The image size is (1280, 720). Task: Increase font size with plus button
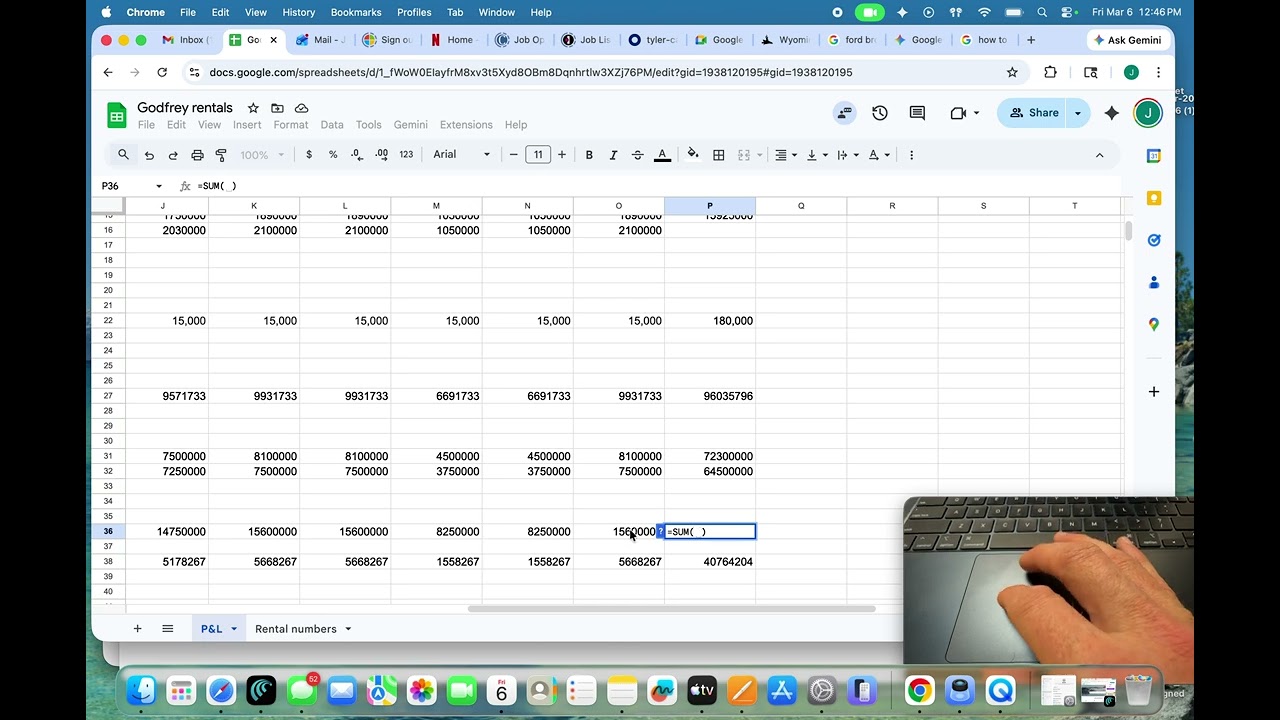click(562, 155)
